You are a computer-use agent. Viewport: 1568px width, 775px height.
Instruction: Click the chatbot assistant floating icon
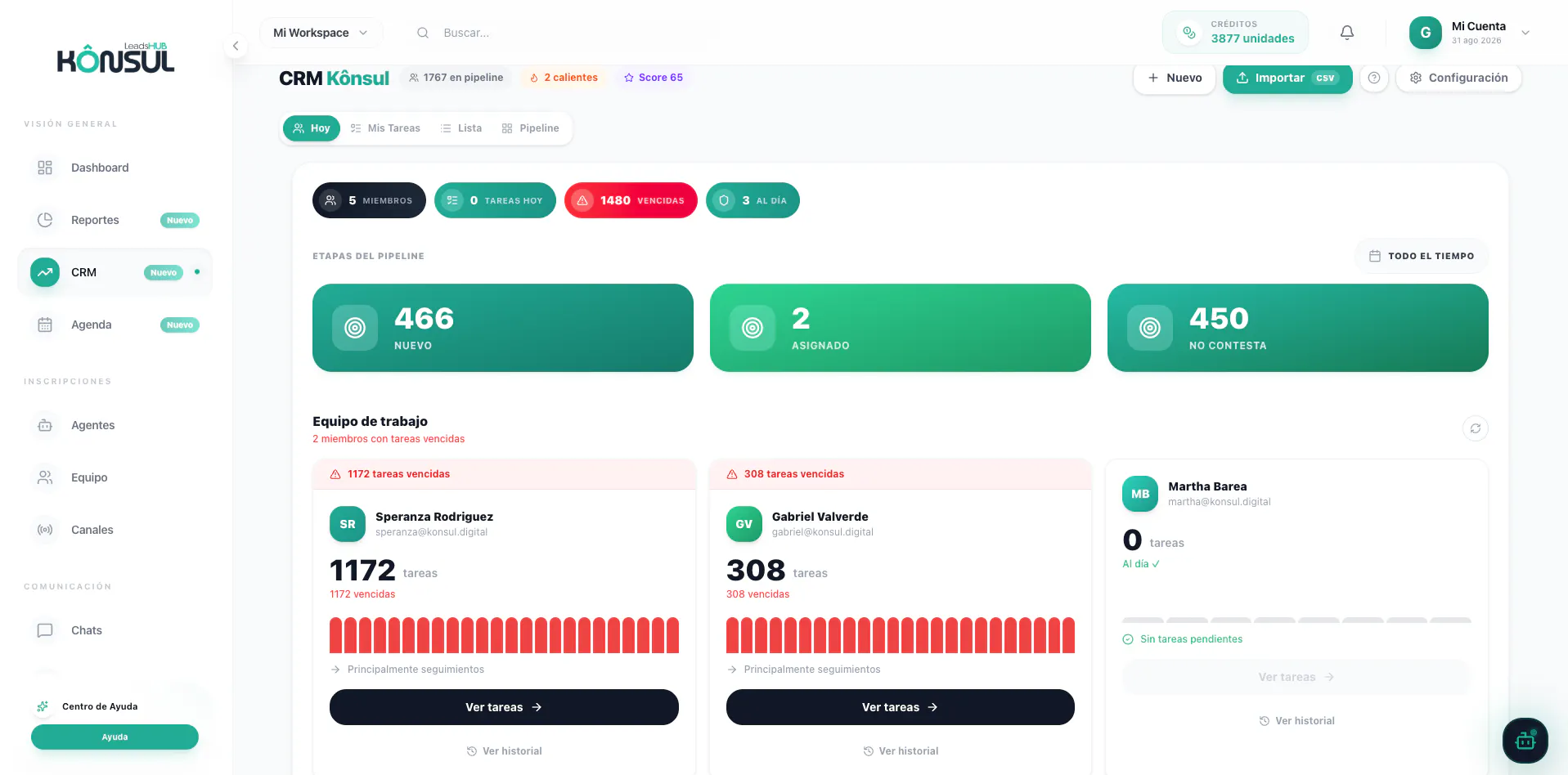pyautogui.click(x=1525, y=741)
